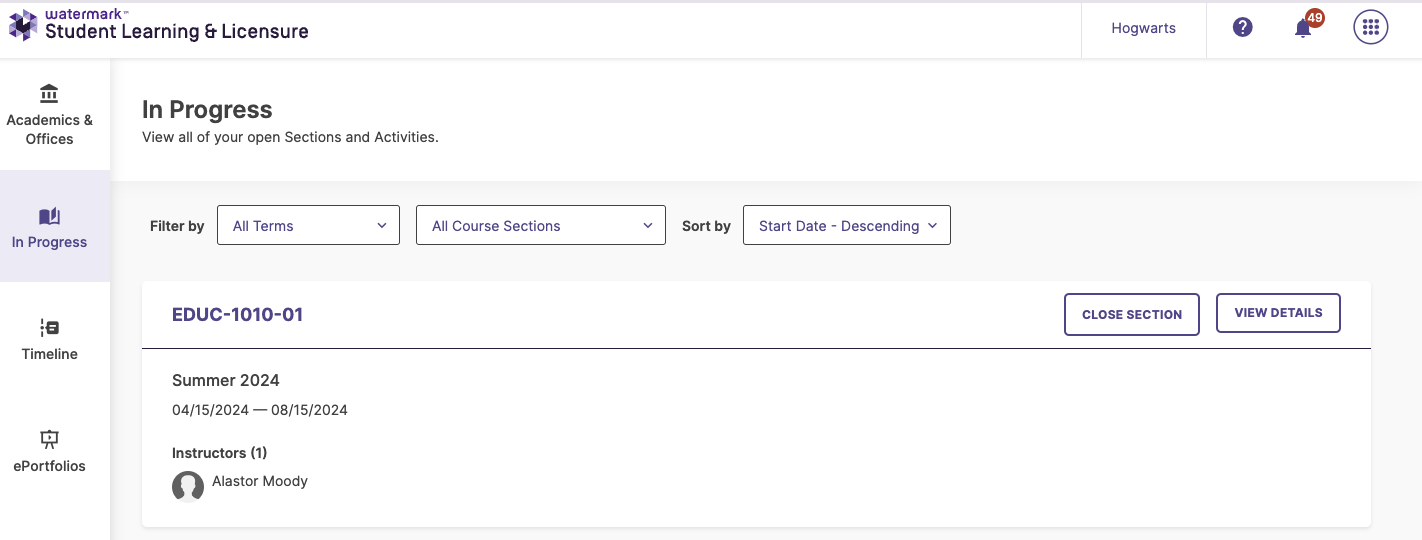Expand the All Course Sections dropdown
This screenshot has height=540, width=1422.
click(541, 225)
